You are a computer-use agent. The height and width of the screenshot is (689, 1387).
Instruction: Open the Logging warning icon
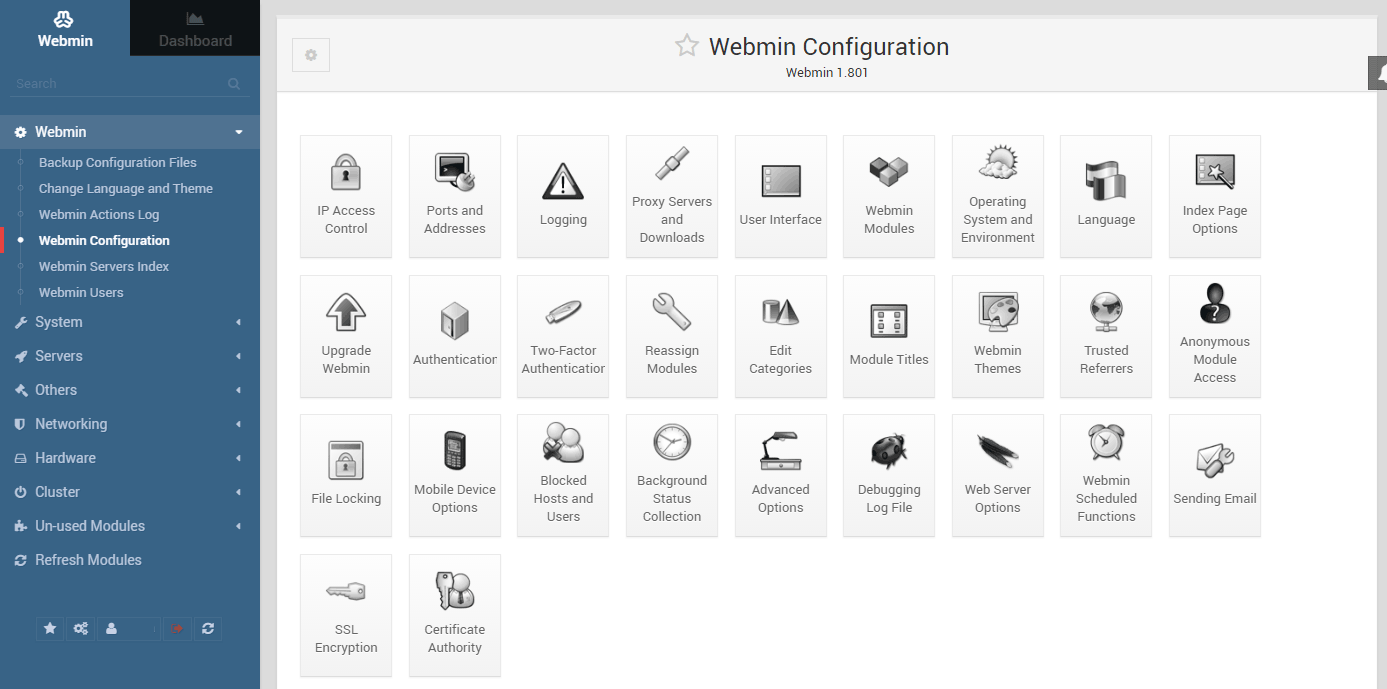pos(563,196)
